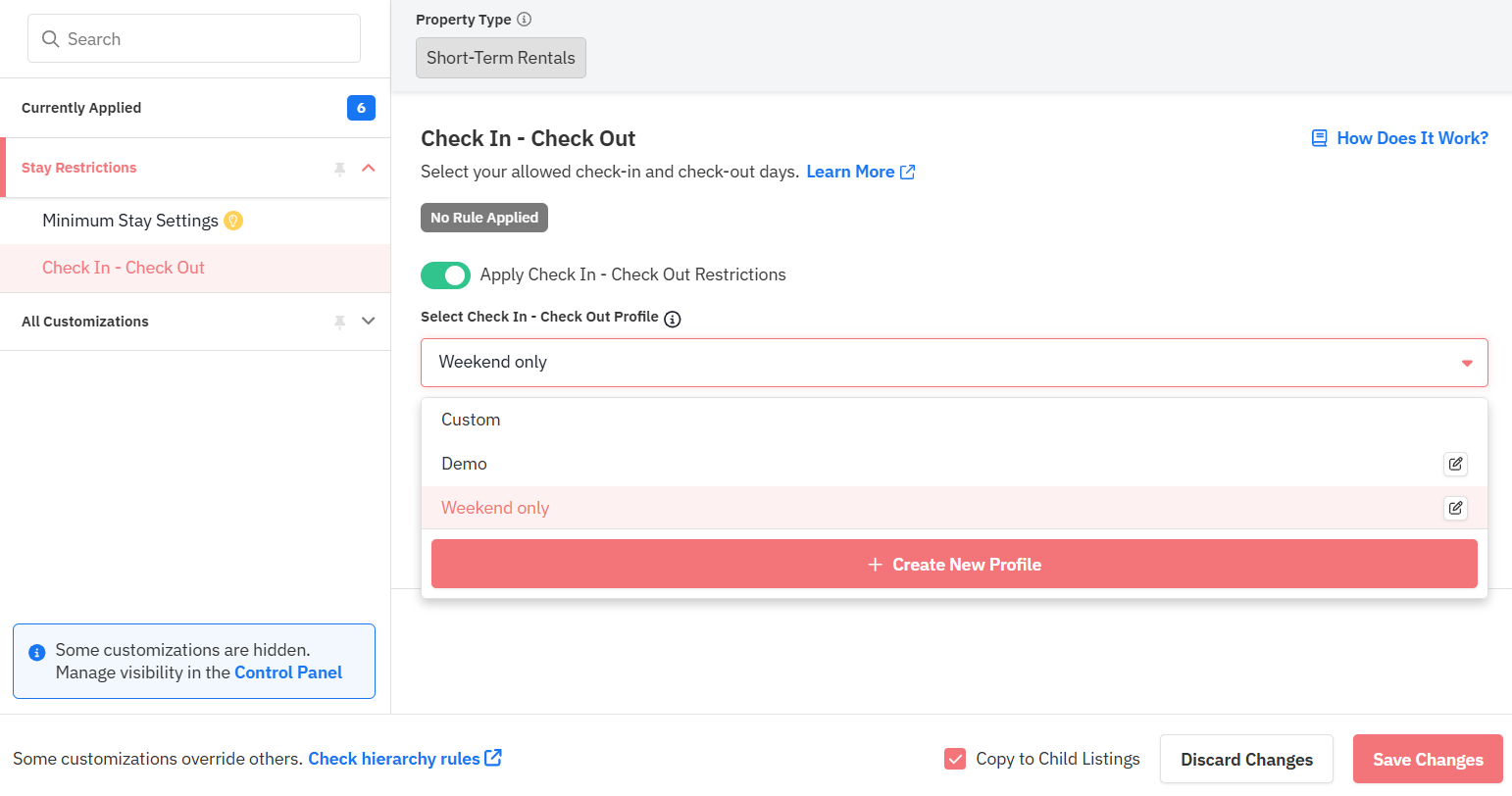Image resolution: width=1512 pixels, height=796 pixels.
Task: Click the lightbulb icon beside Minimum Stay Settings
Action: 233,221
